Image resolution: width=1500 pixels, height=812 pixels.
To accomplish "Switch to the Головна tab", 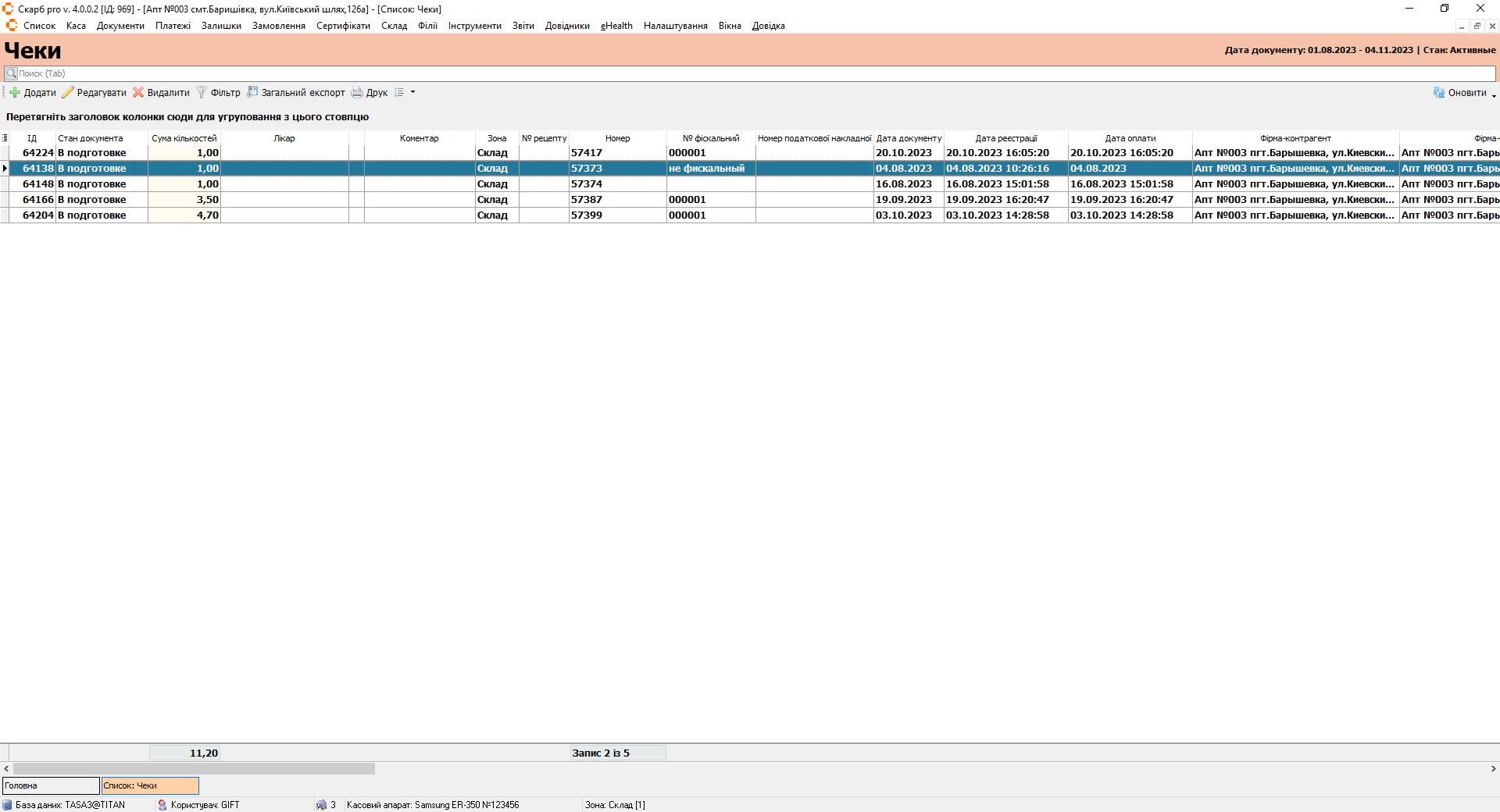I will pyautogui.click(x=51, y=785).
